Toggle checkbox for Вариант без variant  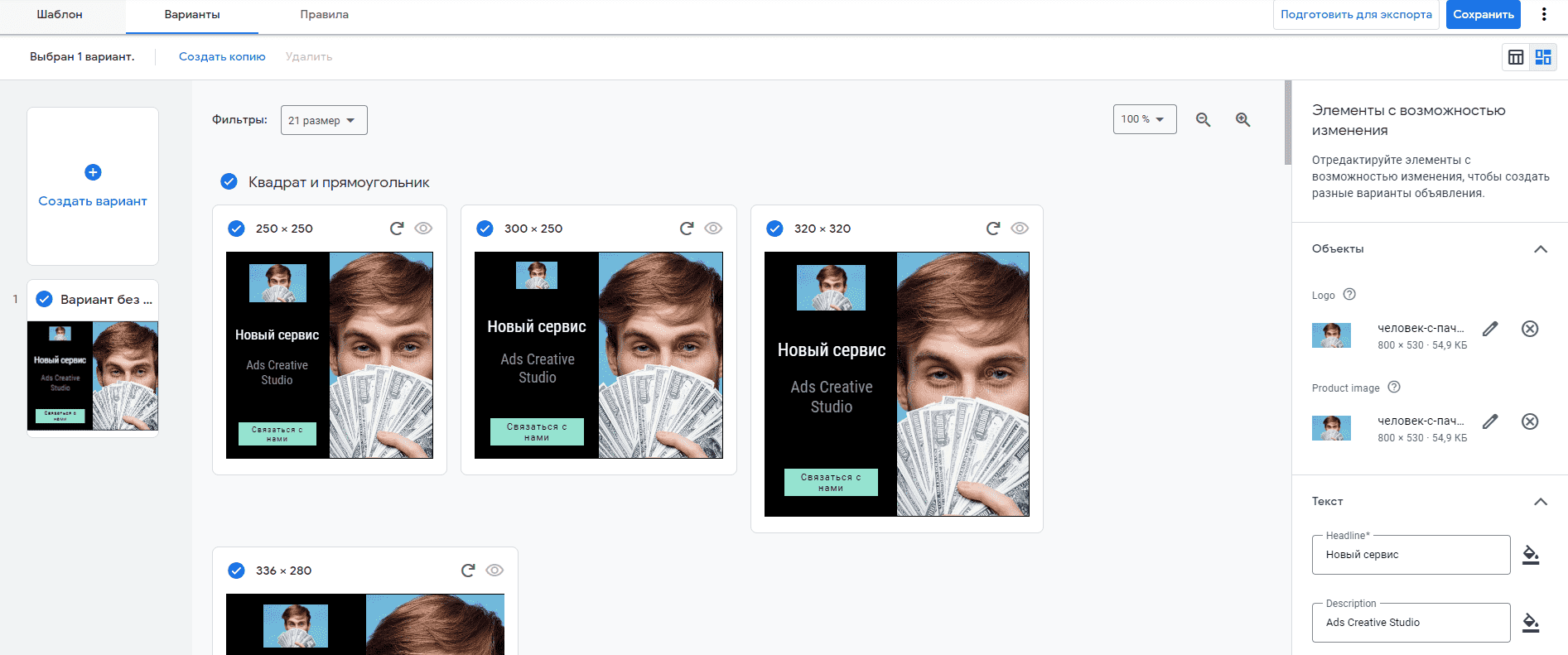(45, 299)
